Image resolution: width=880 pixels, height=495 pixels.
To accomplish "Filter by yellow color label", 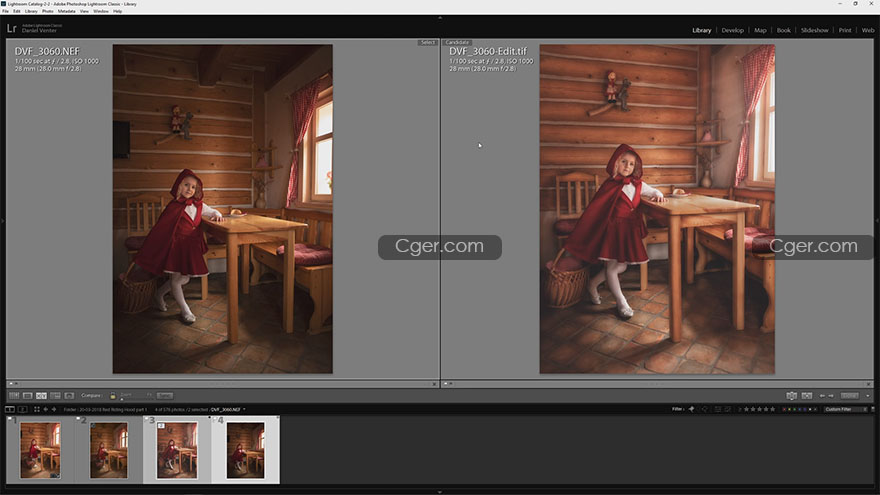I will (789, 409).
